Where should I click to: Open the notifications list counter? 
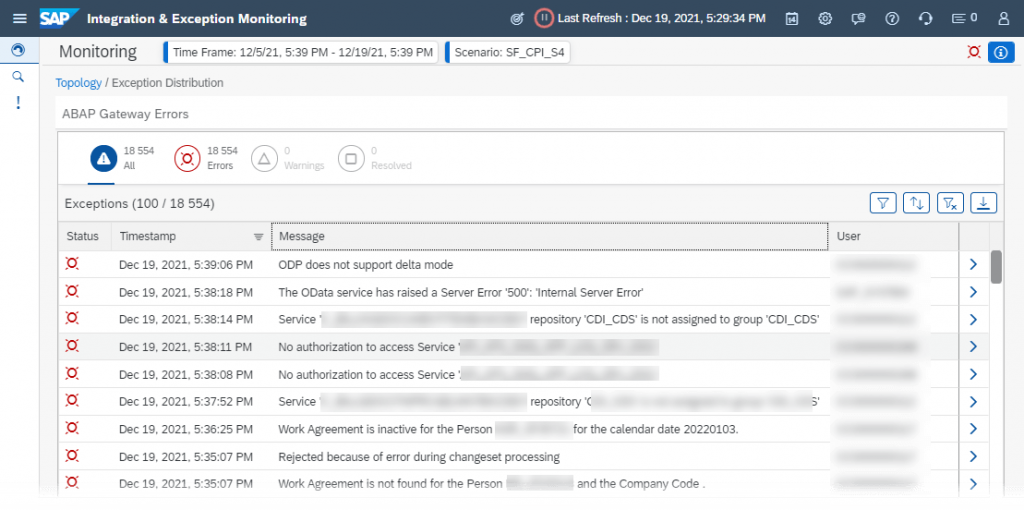[964, 18]
